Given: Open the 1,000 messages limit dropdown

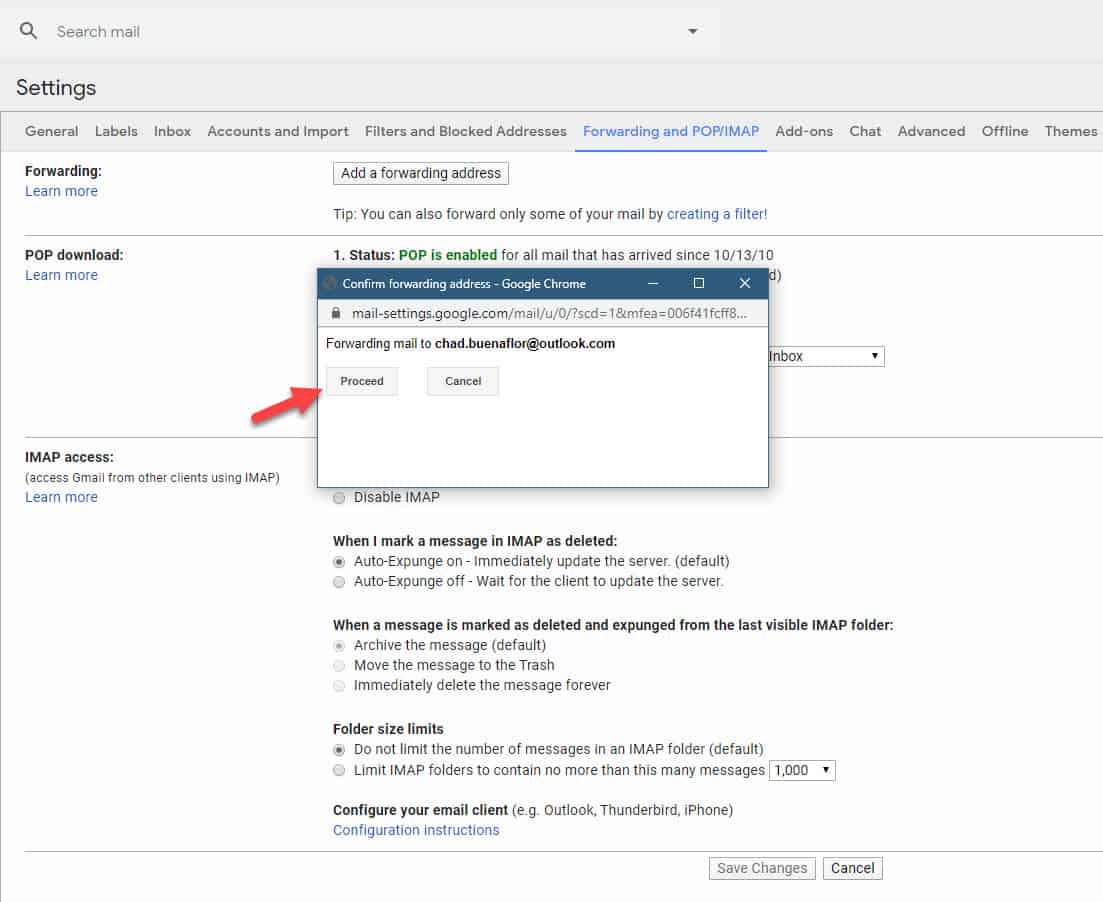Looking at the screenshot, I should pos(802,770).
